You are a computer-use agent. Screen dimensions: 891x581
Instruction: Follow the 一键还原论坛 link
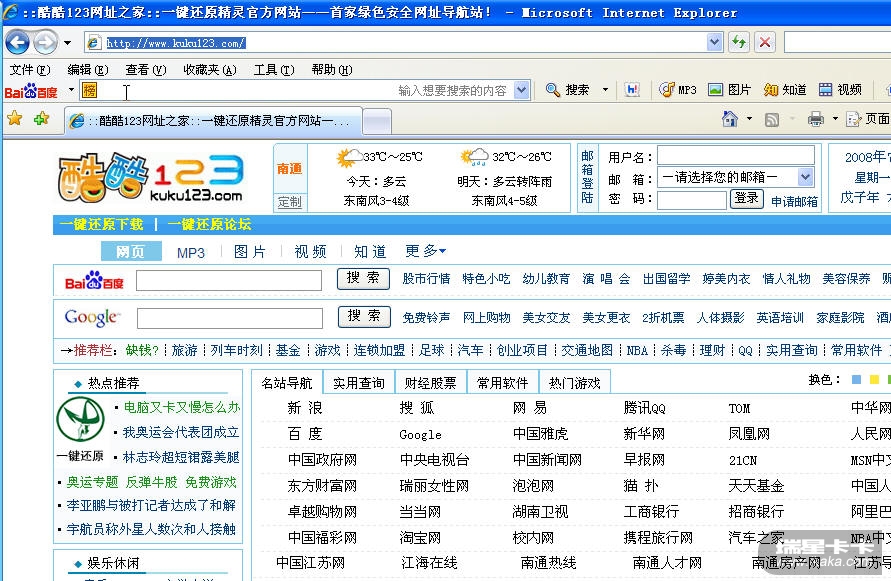(209, 224)
